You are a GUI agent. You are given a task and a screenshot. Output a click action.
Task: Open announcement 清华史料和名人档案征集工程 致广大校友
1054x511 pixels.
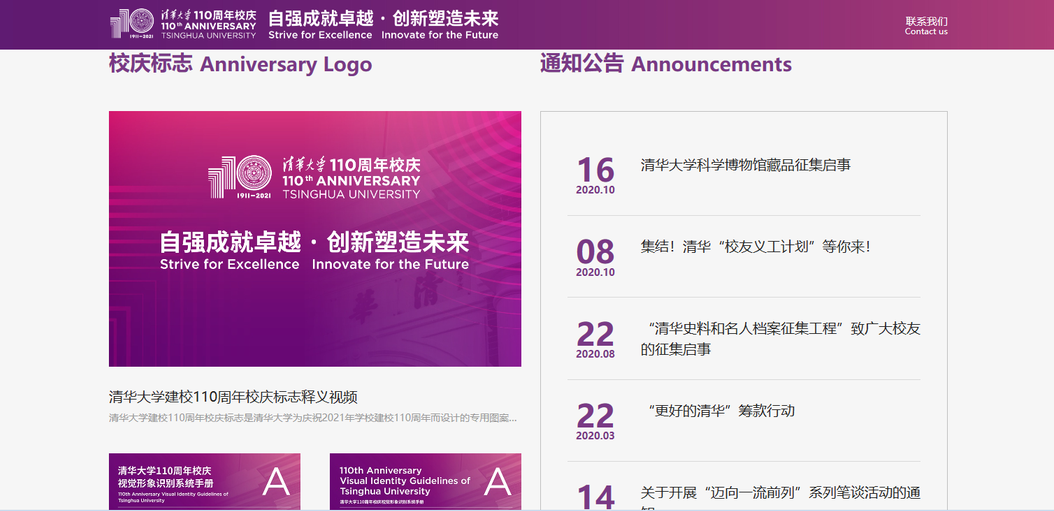780,339
